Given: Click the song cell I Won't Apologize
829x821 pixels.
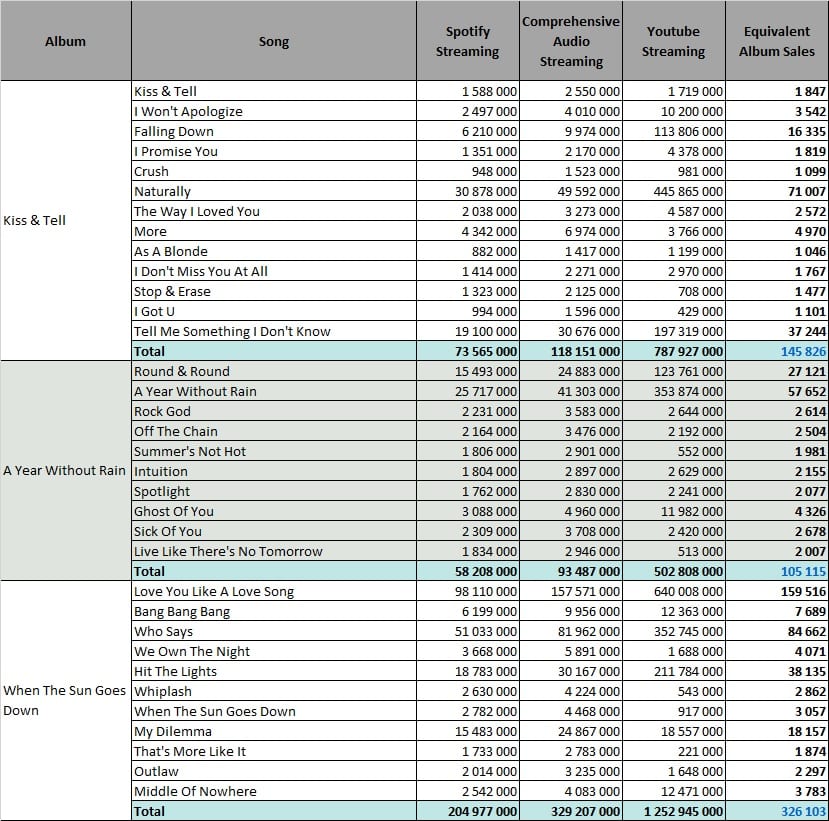Looking at the screenshot, I should coord(274,111).
